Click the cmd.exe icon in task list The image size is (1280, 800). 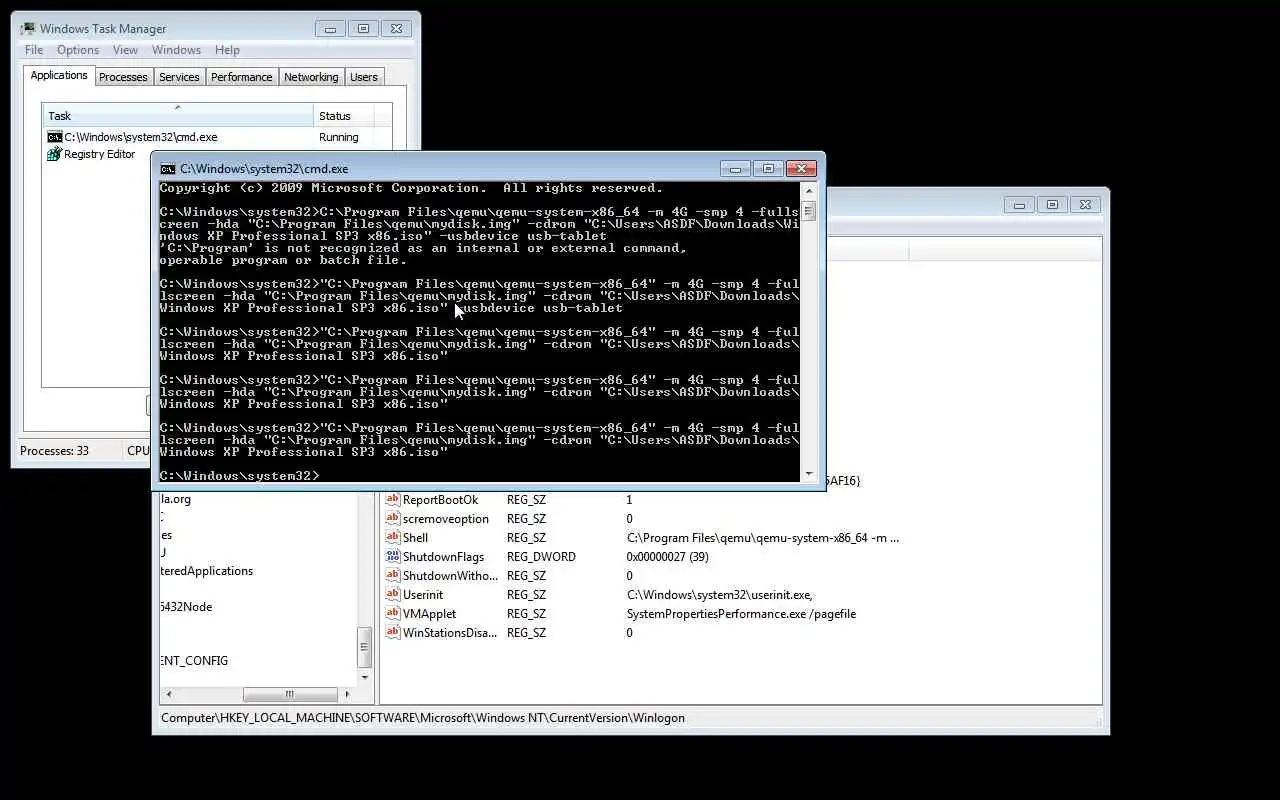(x=54, y=137)
